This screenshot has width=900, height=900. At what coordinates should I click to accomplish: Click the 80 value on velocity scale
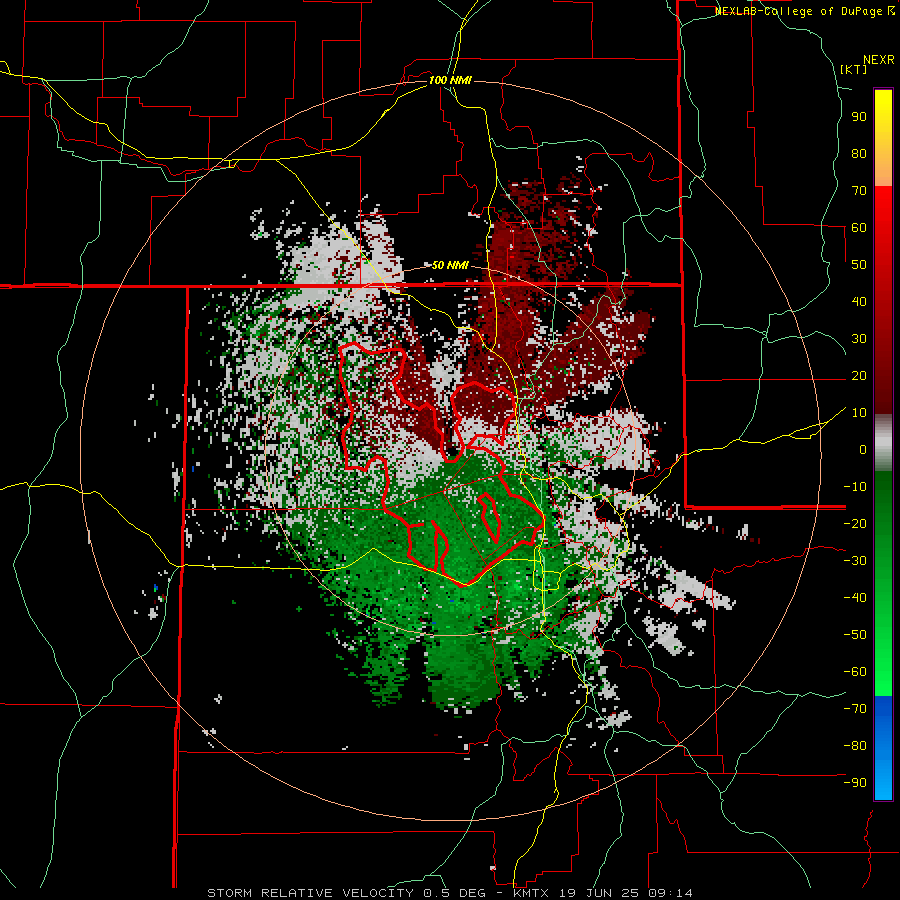click(859, 153)
